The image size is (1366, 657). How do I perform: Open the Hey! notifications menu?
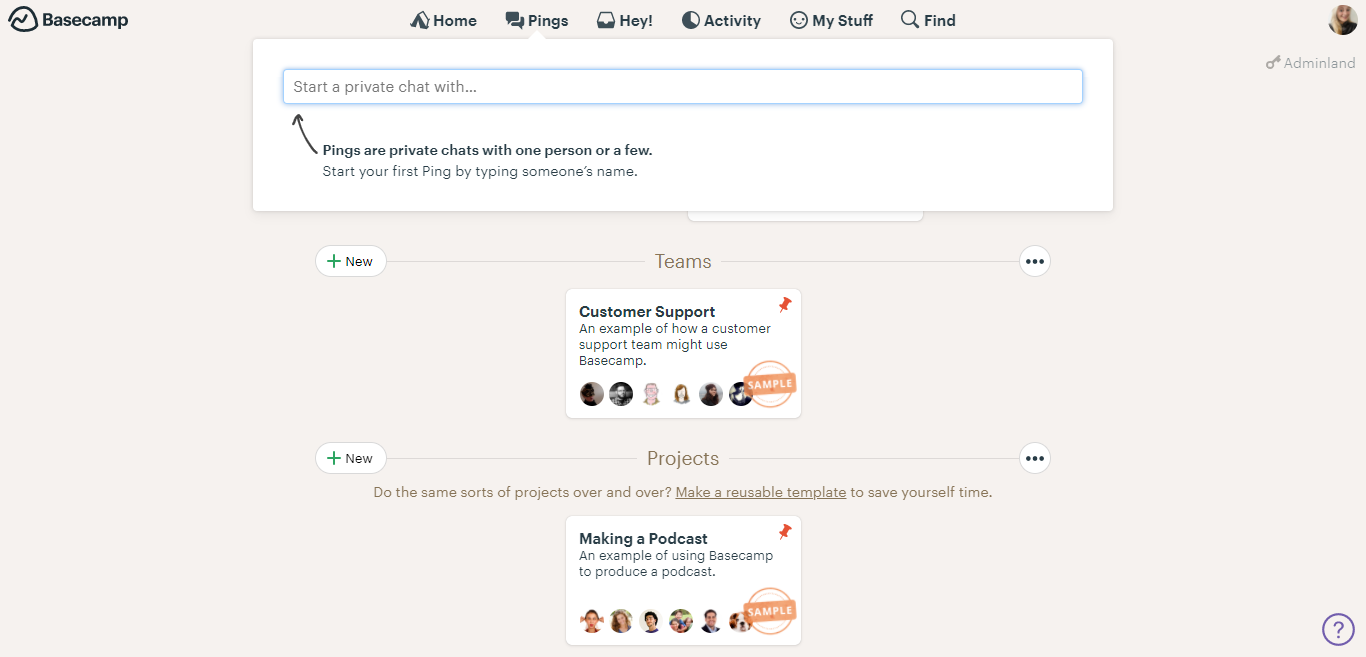tap(625, 20)
